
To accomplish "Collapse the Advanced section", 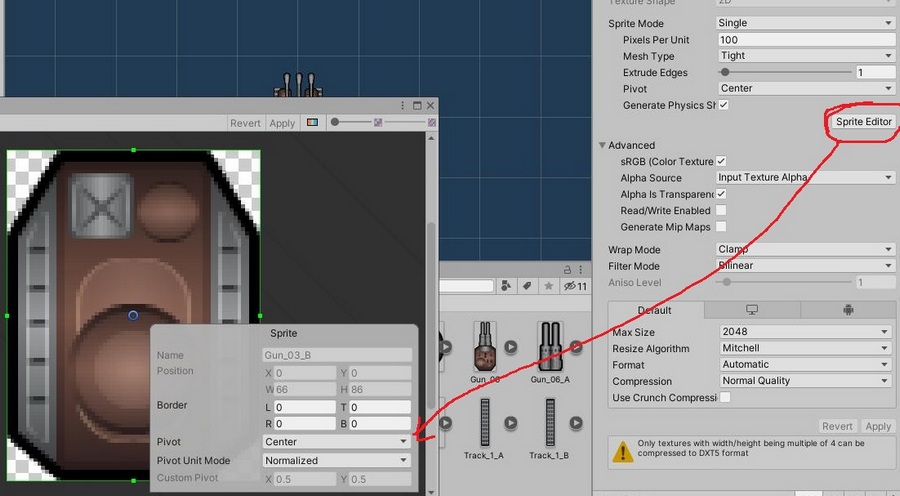I will coord(603,145).
